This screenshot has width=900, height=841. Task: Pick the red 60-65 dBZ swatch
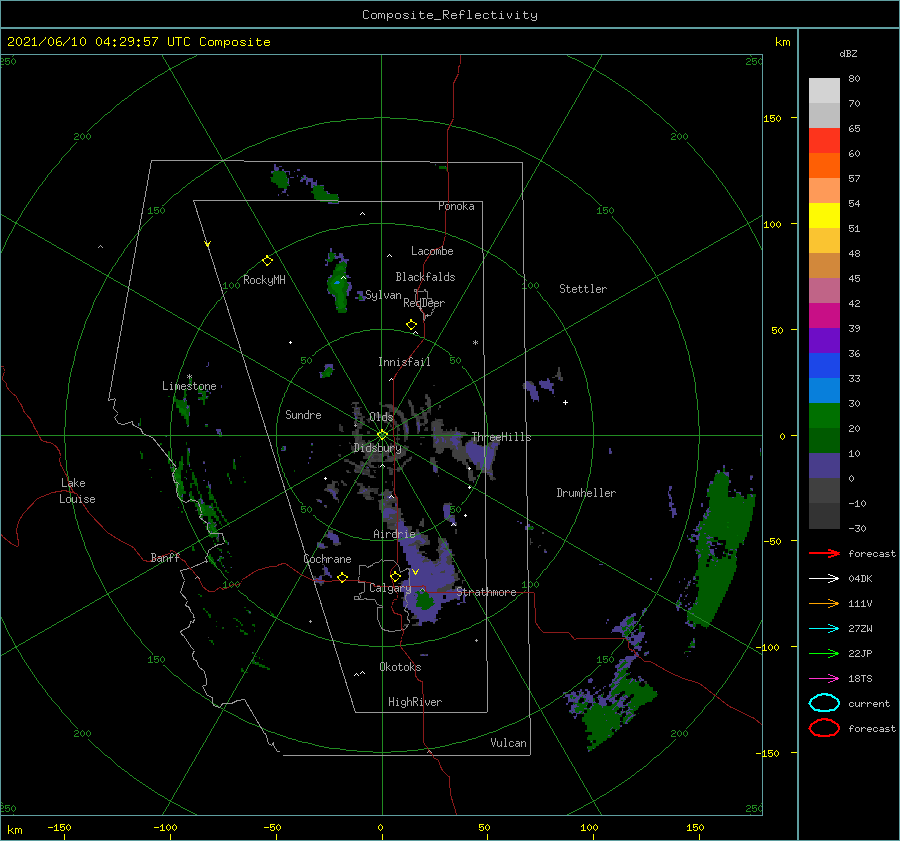pyautogui.click(x=824, y=141)
